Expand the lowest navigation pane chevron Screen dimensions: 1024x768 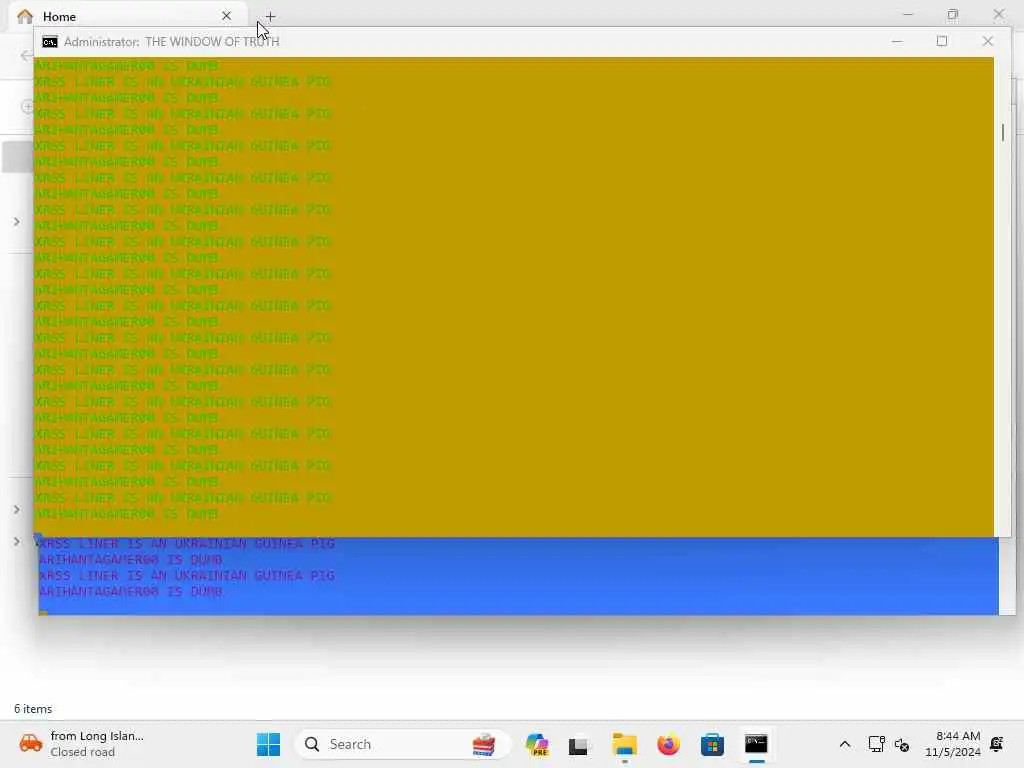click(x=17, y=541)
